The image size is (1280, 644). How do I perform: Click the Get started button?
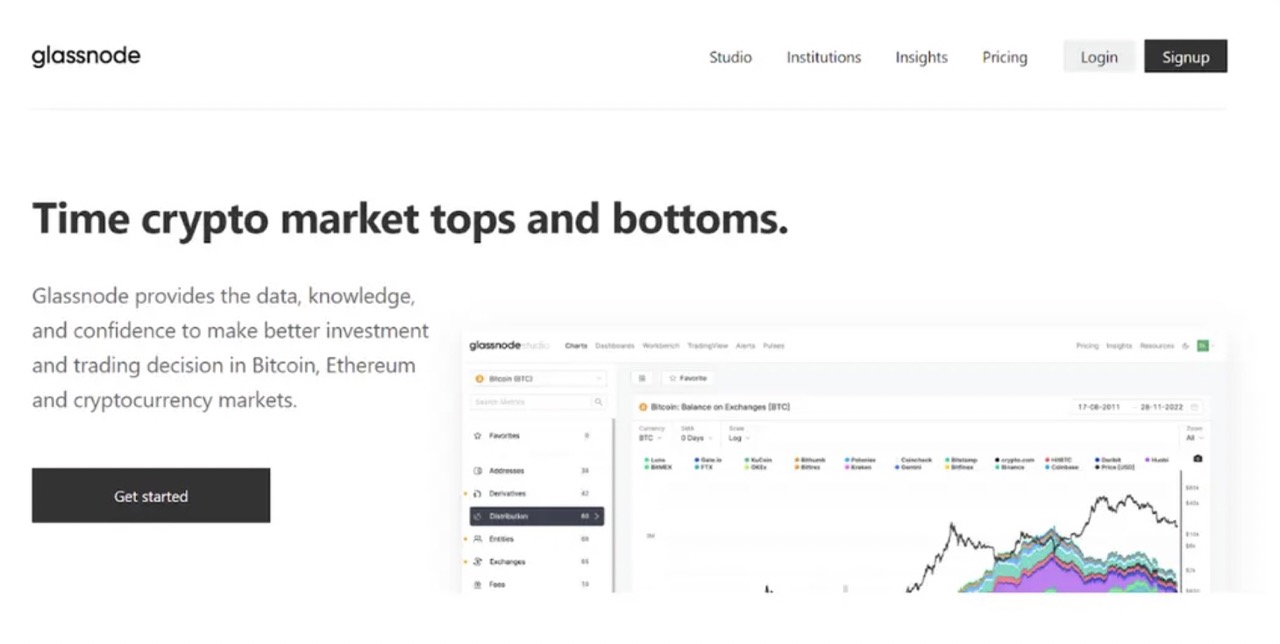click(x=151, y=495)
